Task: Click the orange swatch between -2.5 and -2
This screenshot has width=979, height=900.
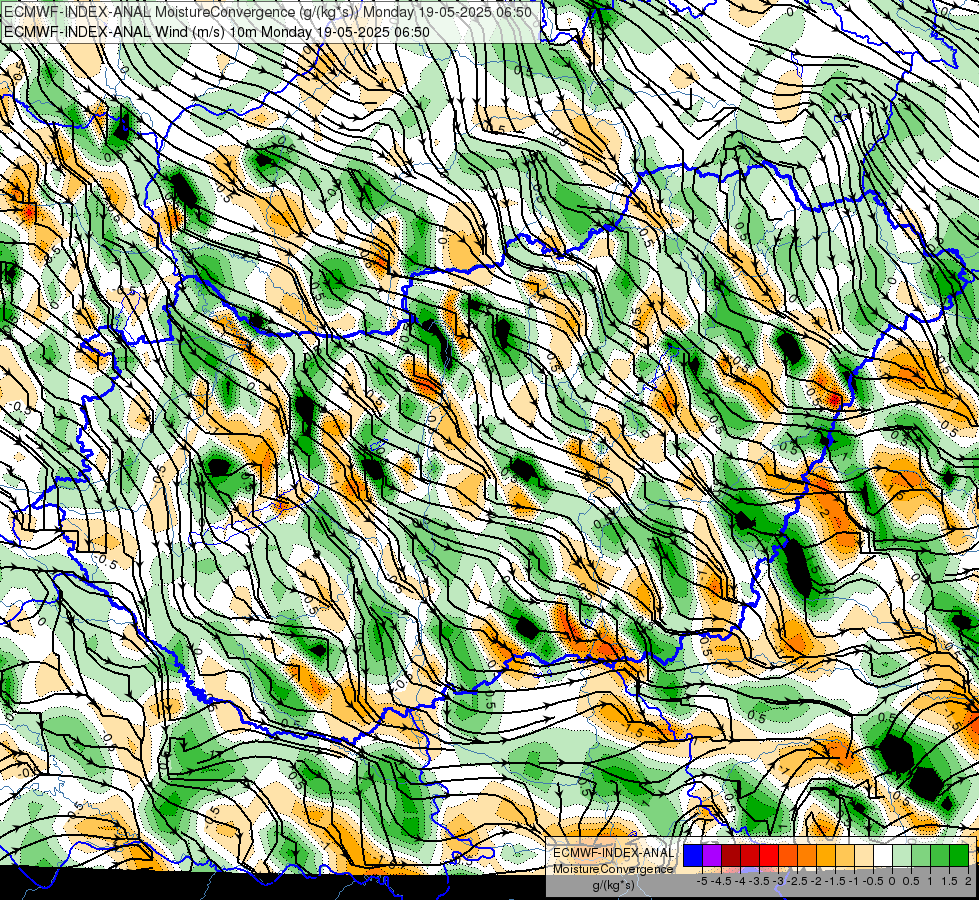Action: click(x=807, y=856)
